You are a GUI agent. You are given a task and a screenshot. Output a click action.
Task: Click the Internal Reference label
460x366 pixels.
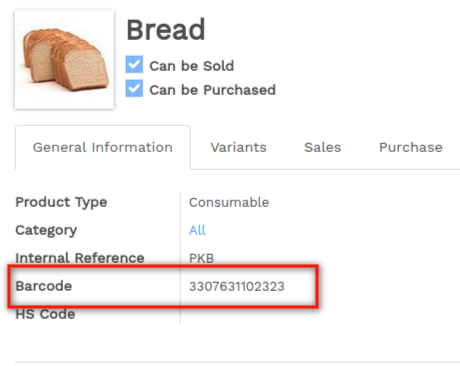[x=80, y=258]
